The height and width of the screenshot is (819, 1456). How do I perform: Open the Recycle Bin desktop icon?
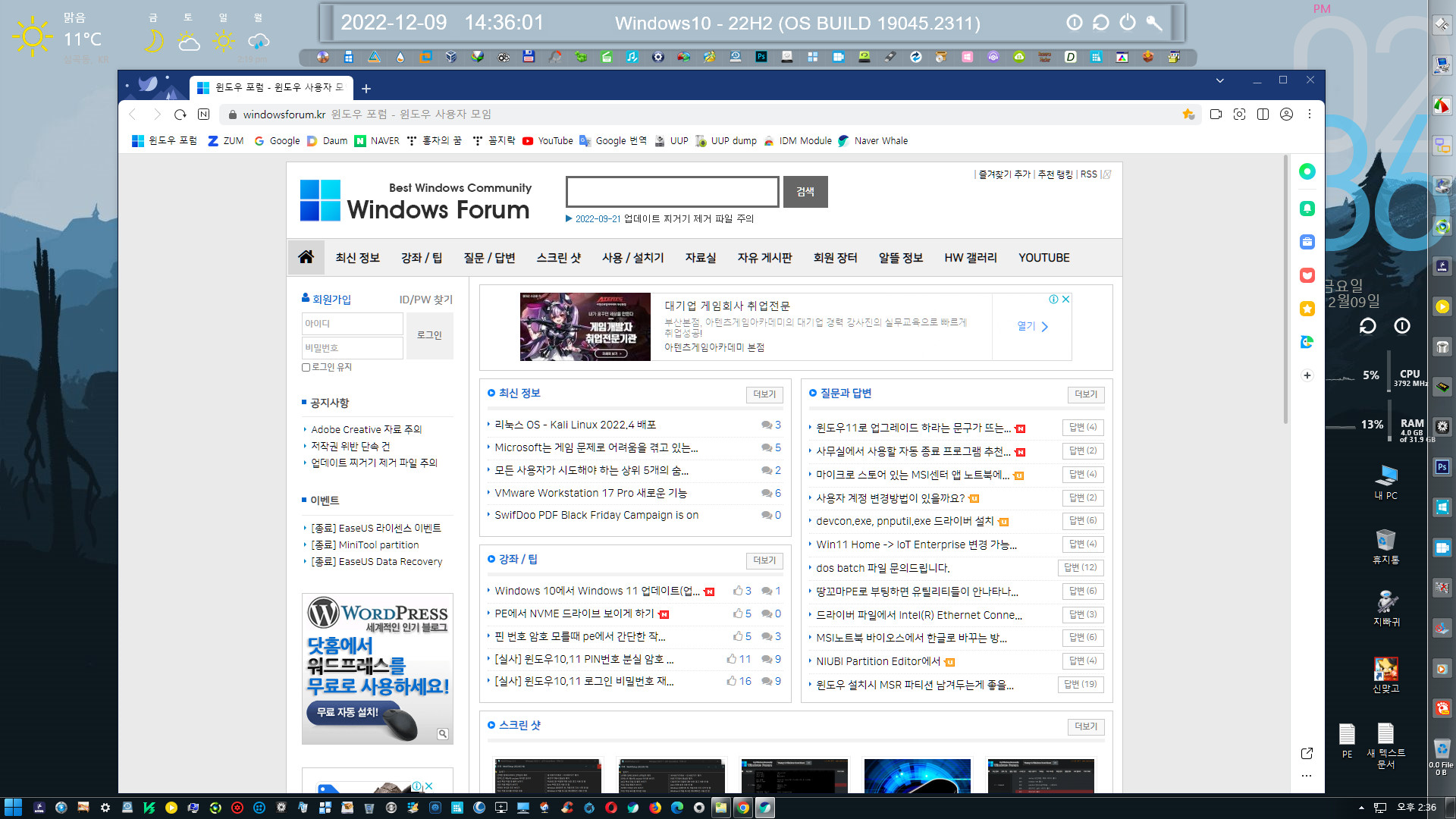[1386, 547]
